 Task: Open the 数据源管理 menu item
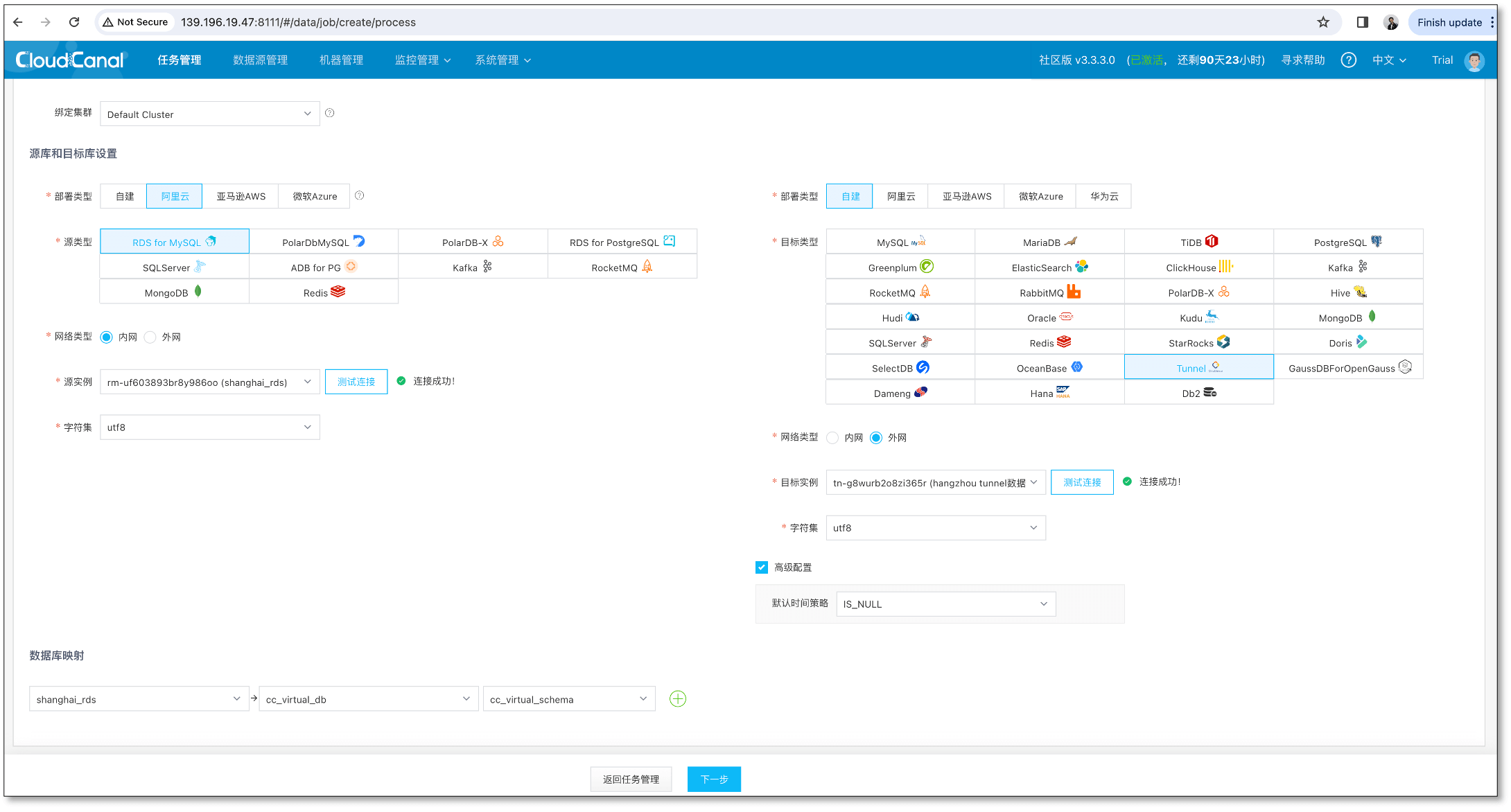[260, 60]
